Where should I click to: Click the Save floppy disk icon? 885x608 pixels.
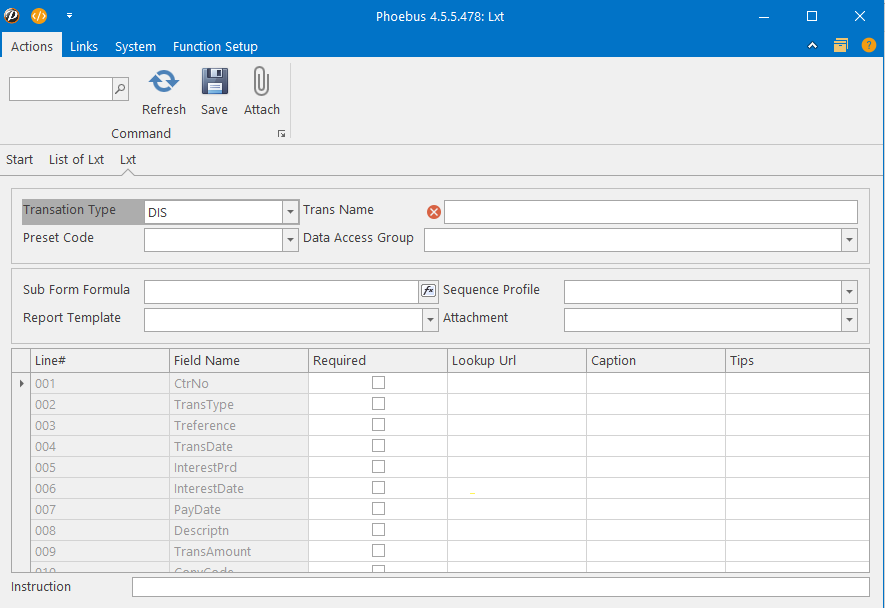(214, 82)
